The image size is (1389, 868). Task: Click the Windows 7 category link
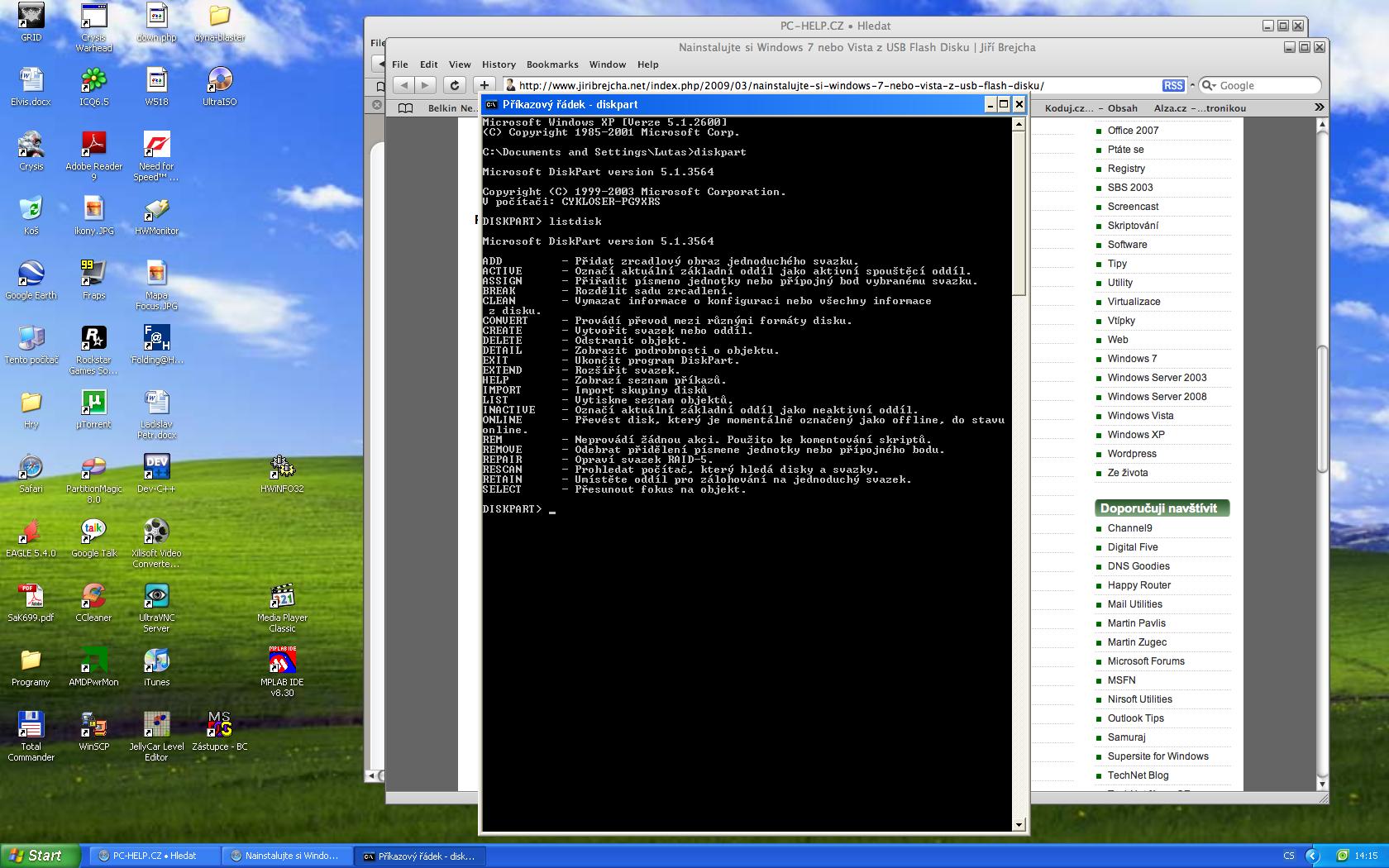pos(1132,359)
